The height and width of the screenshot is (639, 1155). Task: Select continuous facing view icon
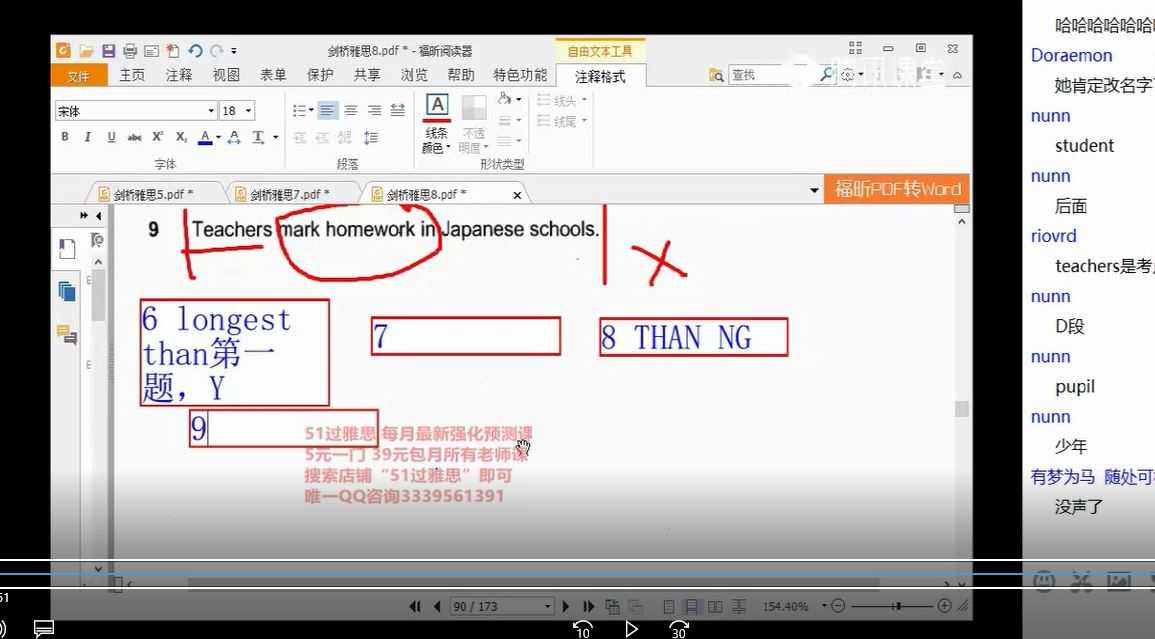(739, 606)
